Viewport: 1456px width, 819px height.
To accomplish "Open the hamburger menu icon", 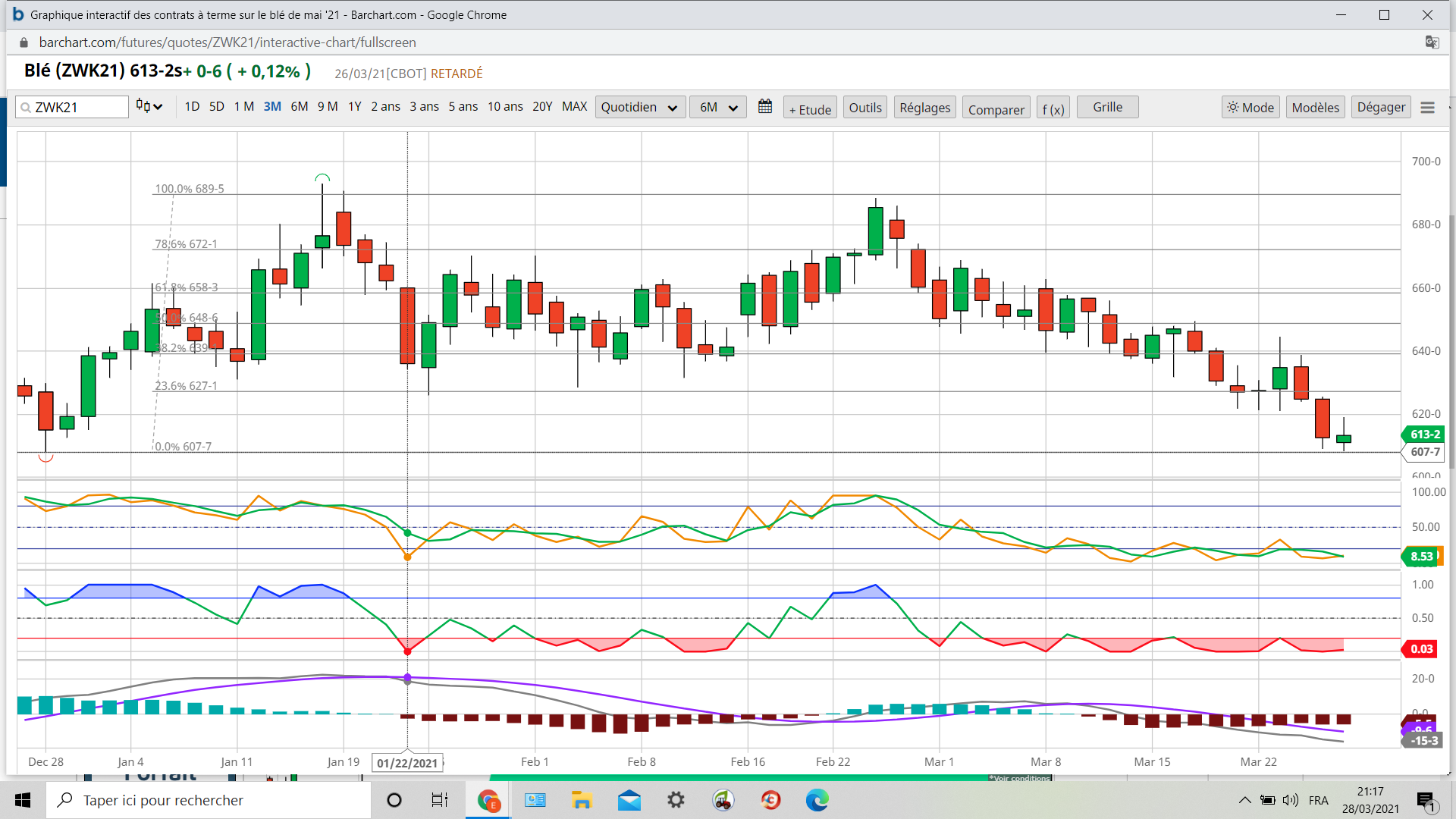I will tap(1427, 108).
